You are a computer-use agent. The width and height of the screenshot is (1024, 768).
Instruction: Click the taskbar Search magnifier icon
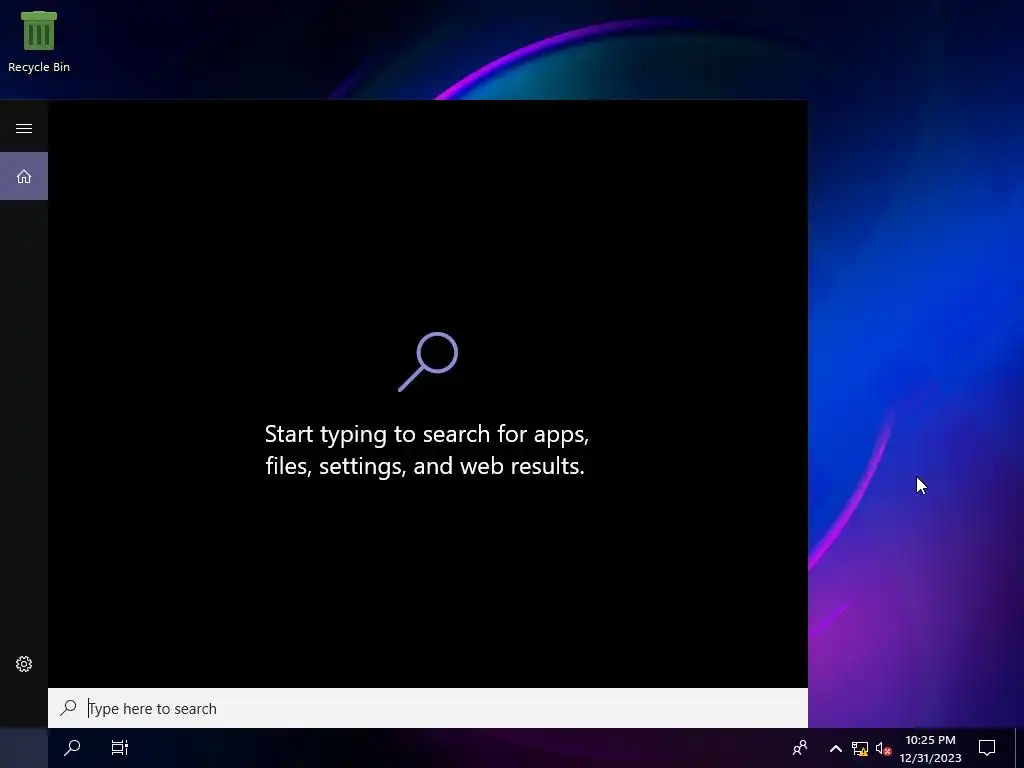click(x=72, y=748)
